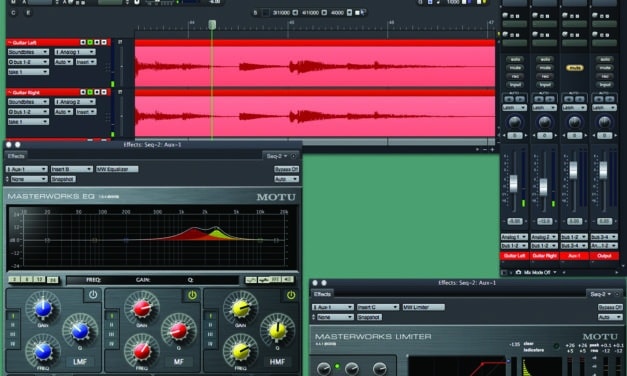627x376 pixels.
Task: Open Latch automation dropdown on Aux-1 channel
Action: (x=574, y=108)
